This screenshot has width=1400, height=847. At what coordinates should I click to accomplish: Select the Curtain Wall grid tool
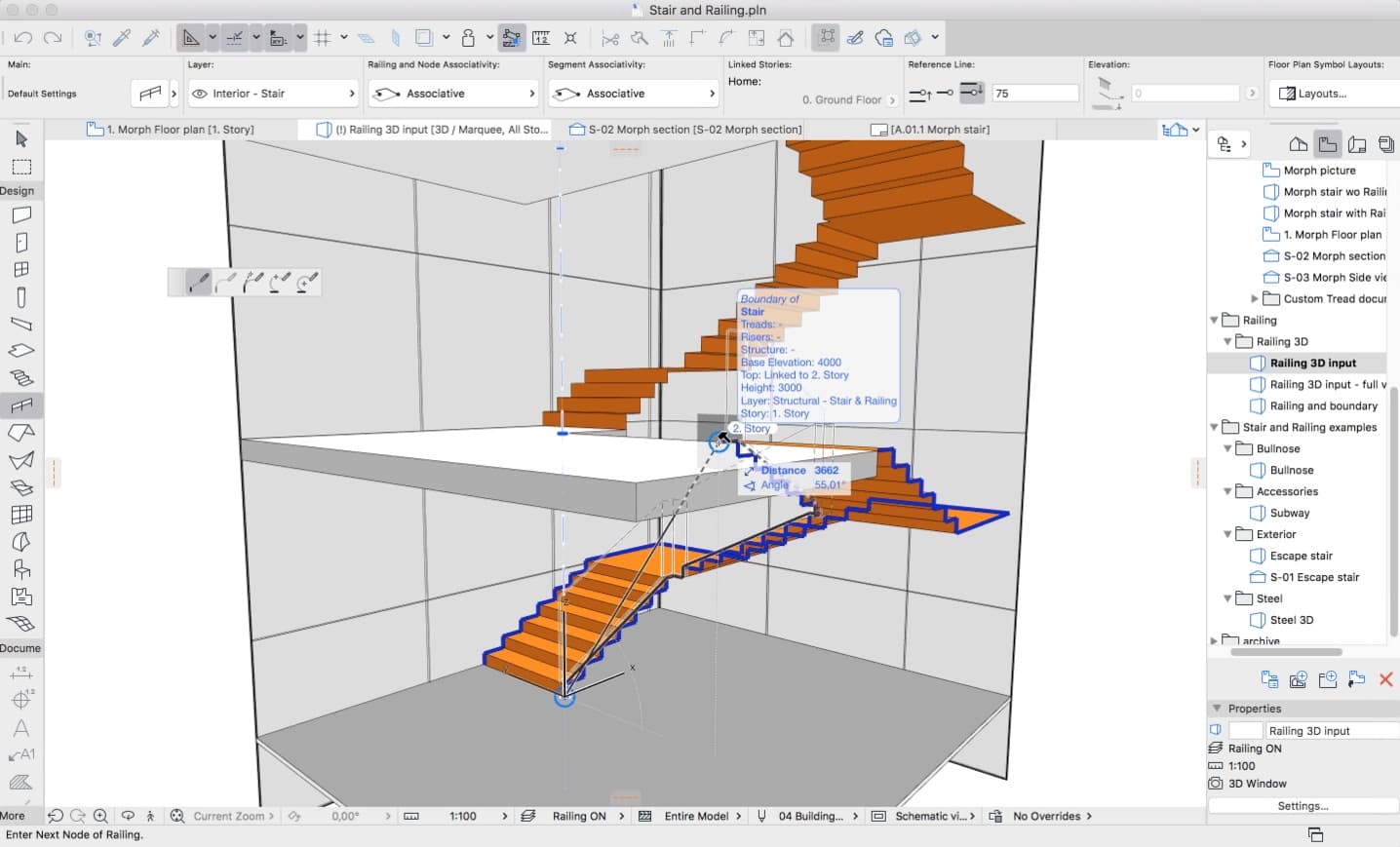[x=21, y=515]
